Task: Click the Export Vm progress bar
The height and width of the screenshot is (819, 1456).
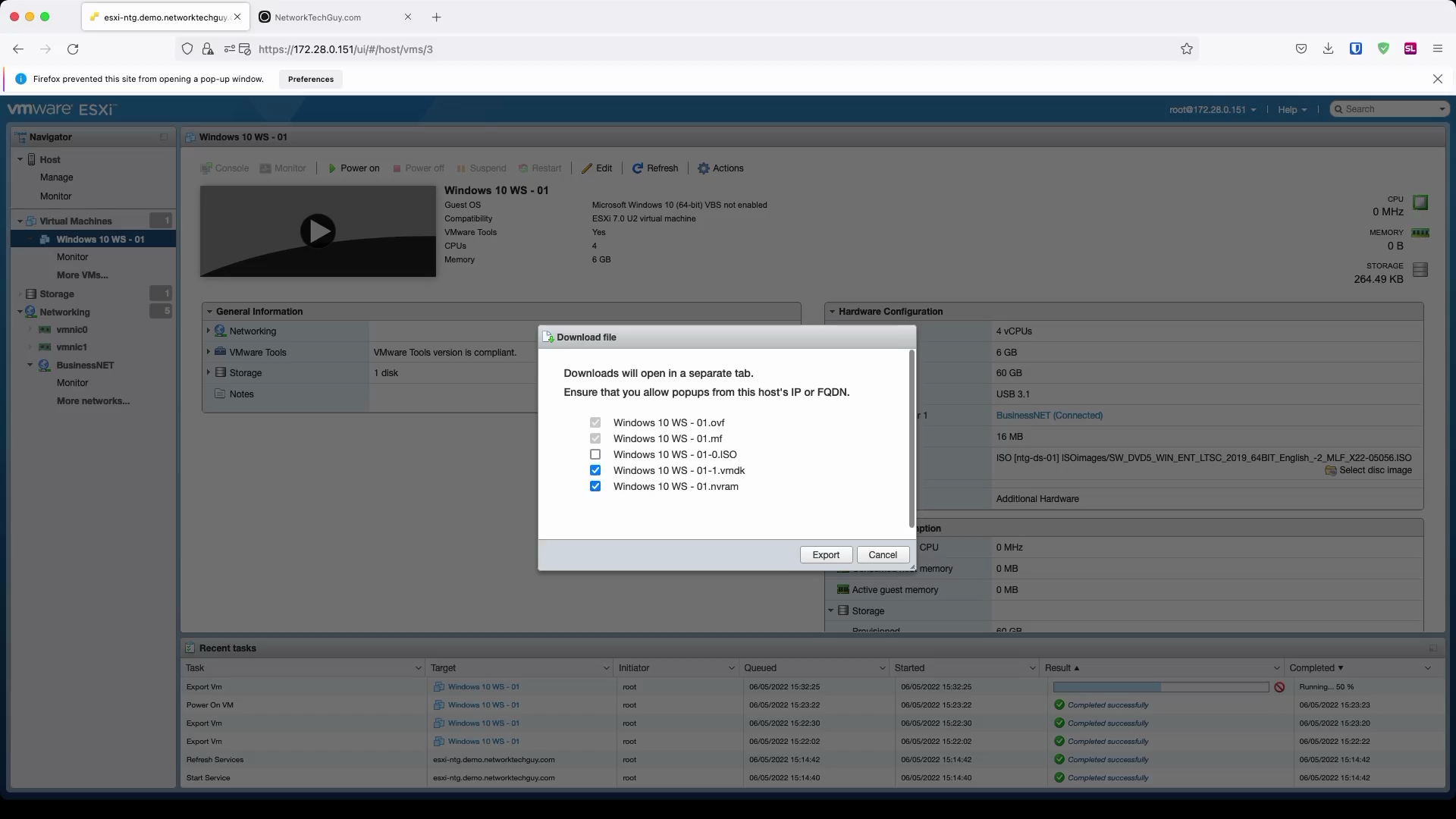Action: (x=1160, y=687)
